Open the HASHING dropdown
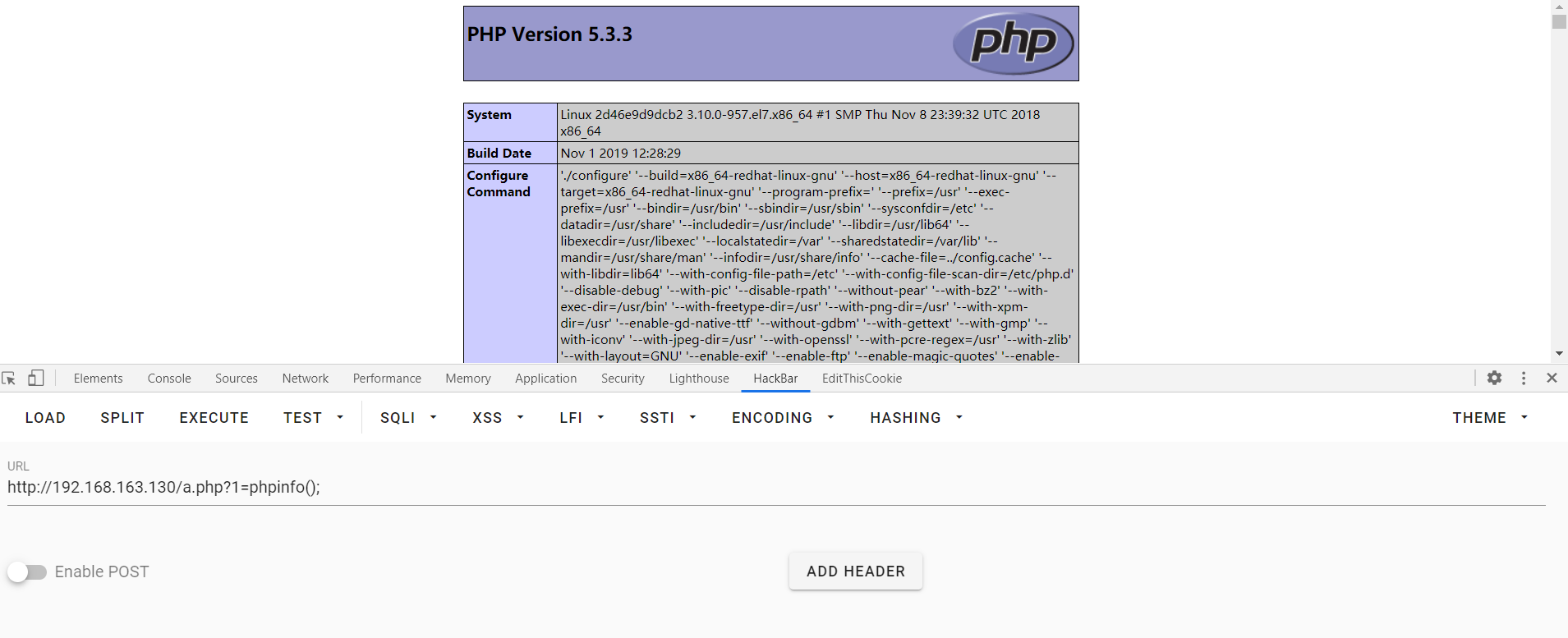 point(916,417)
